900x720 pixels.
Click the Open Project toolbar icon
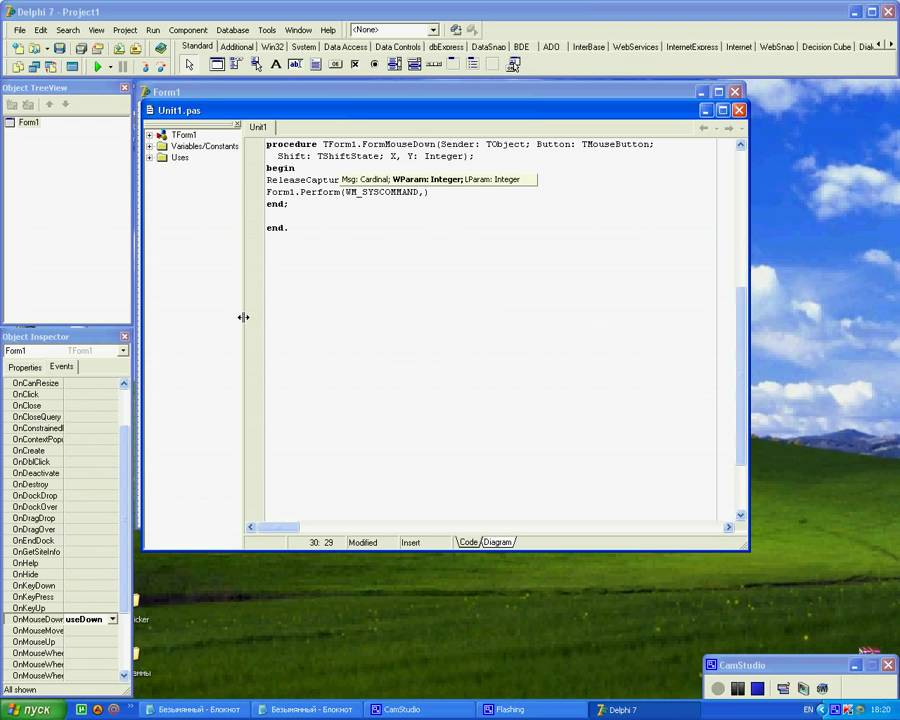pos(98,49)
